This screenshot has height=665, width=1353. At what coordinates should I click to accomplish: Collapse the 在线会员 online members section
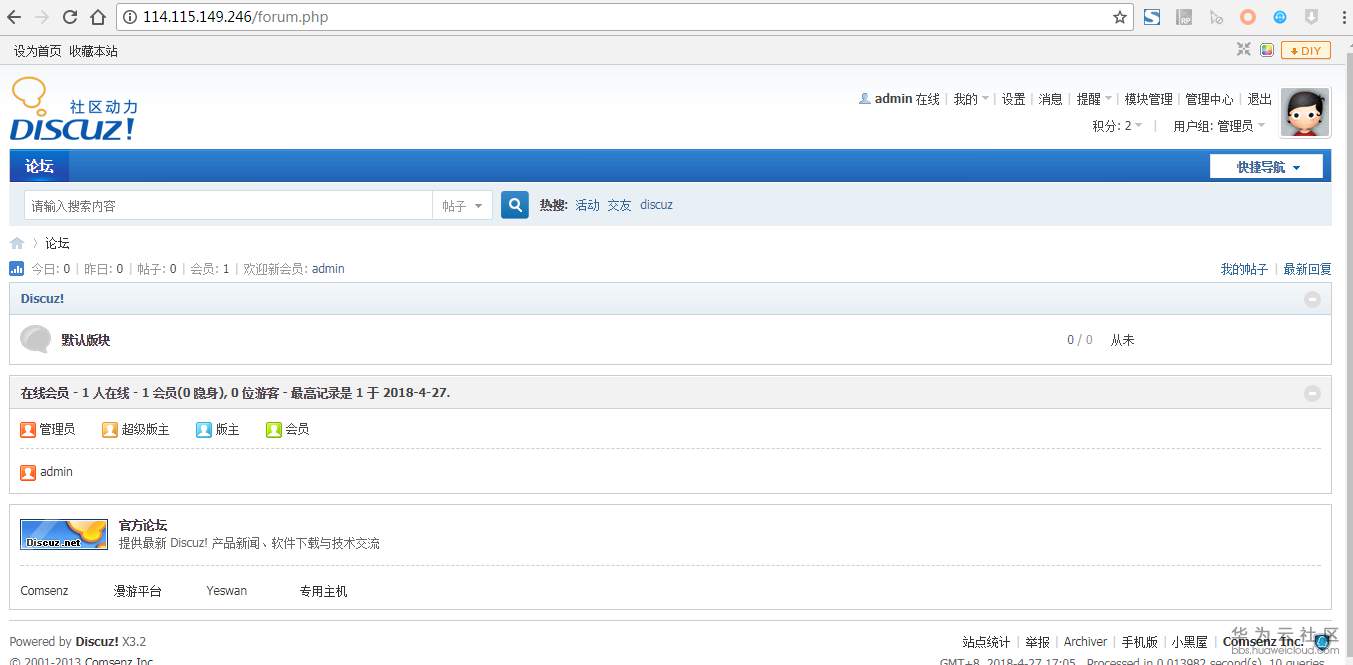coord(1312,393)
